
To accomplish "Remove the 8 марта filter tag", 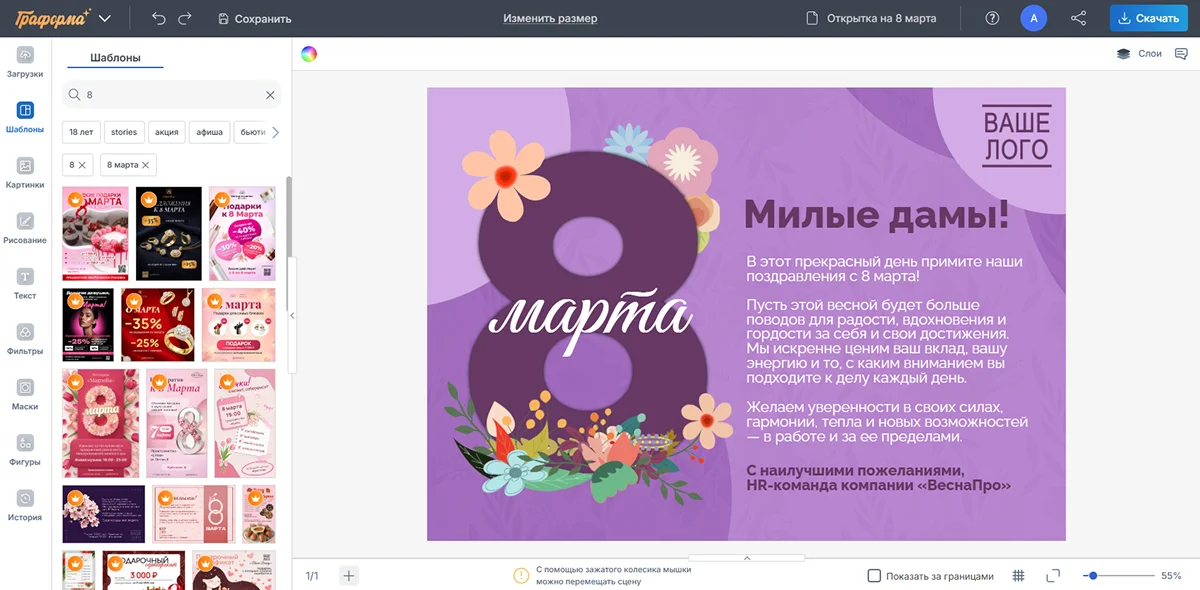I will 146,165.
